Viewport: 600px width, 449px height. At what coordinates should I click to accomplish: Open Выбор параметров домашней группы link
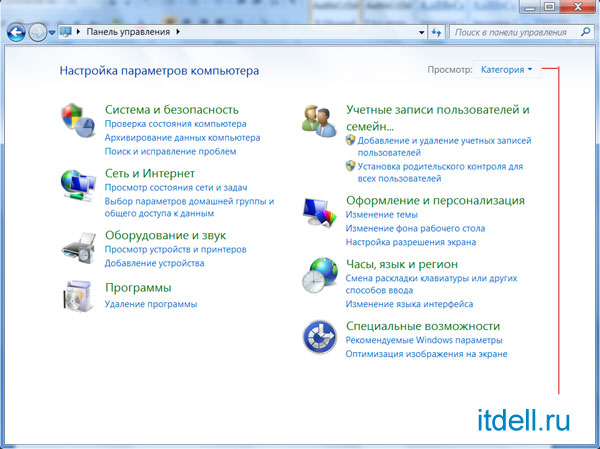coord(189,207)
